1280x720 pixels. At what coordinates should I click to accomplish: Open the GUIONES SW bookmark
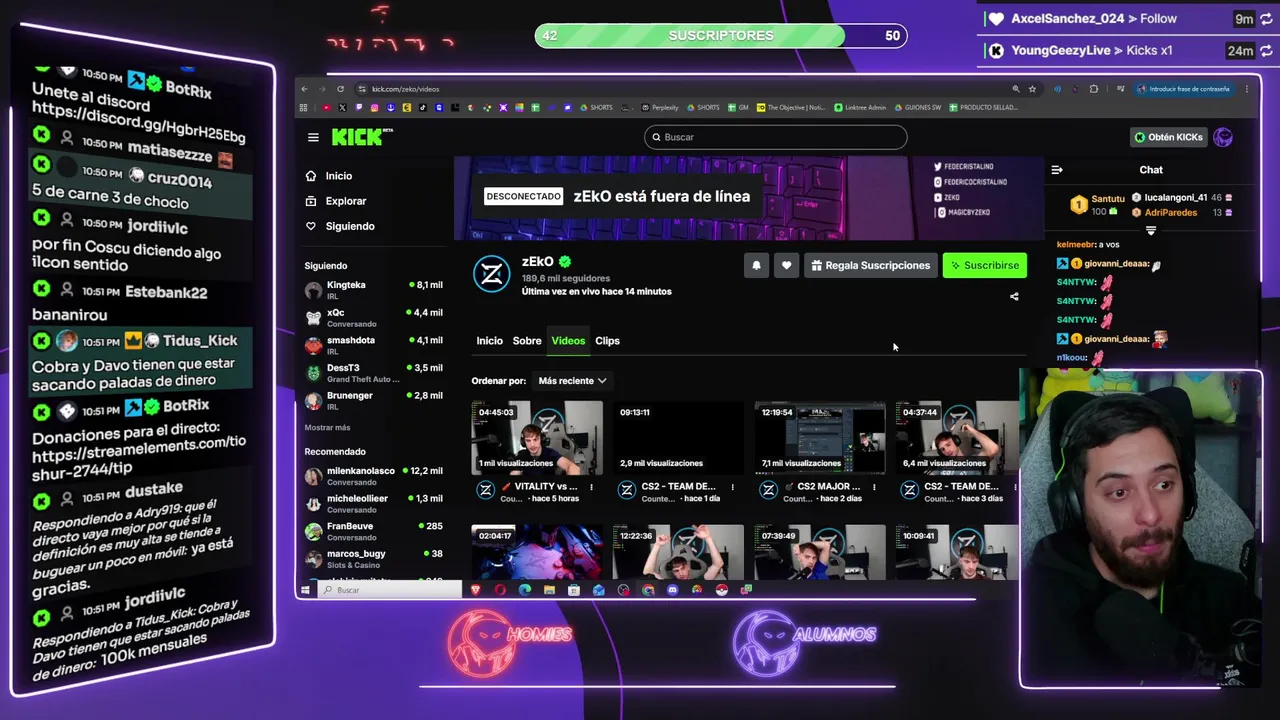point(918,107)
